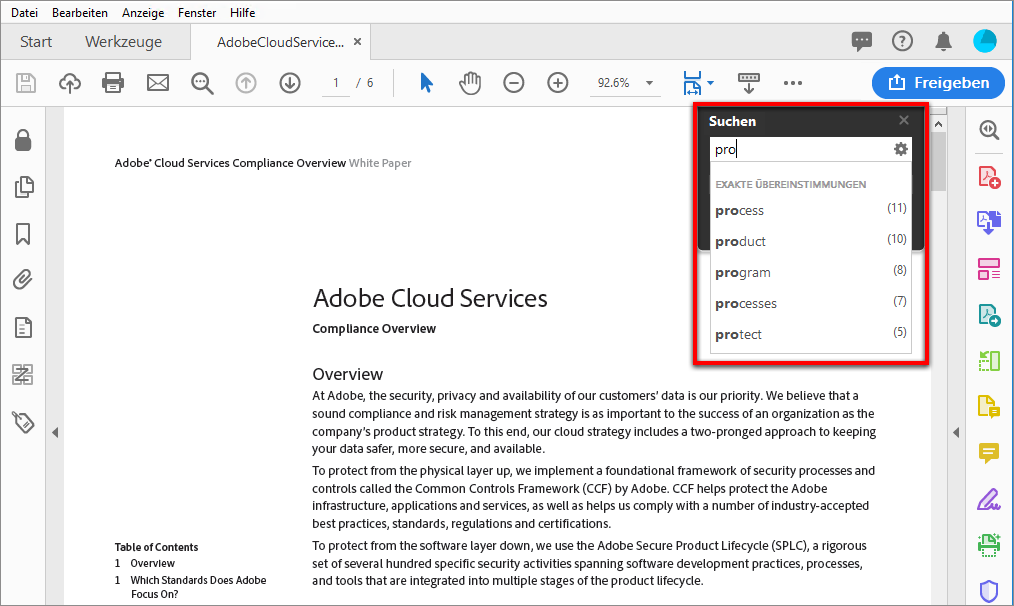Screen dimensions: 1014x606
Task: Click the scrolling mode toolbar icon
Action: [749, 83]
